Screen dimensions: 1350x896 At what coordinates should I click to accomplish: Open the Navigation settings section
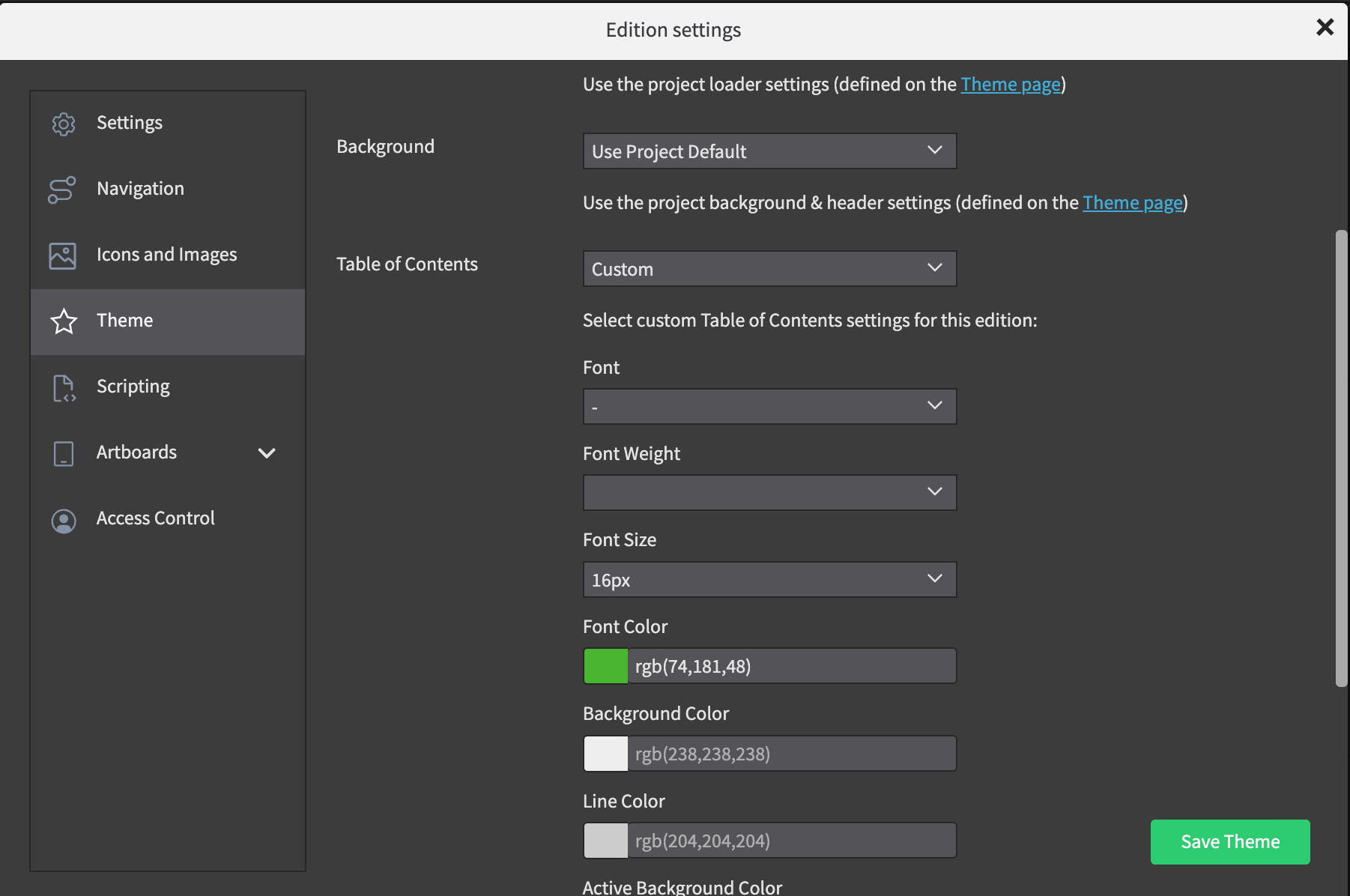[x=140, y=189]
